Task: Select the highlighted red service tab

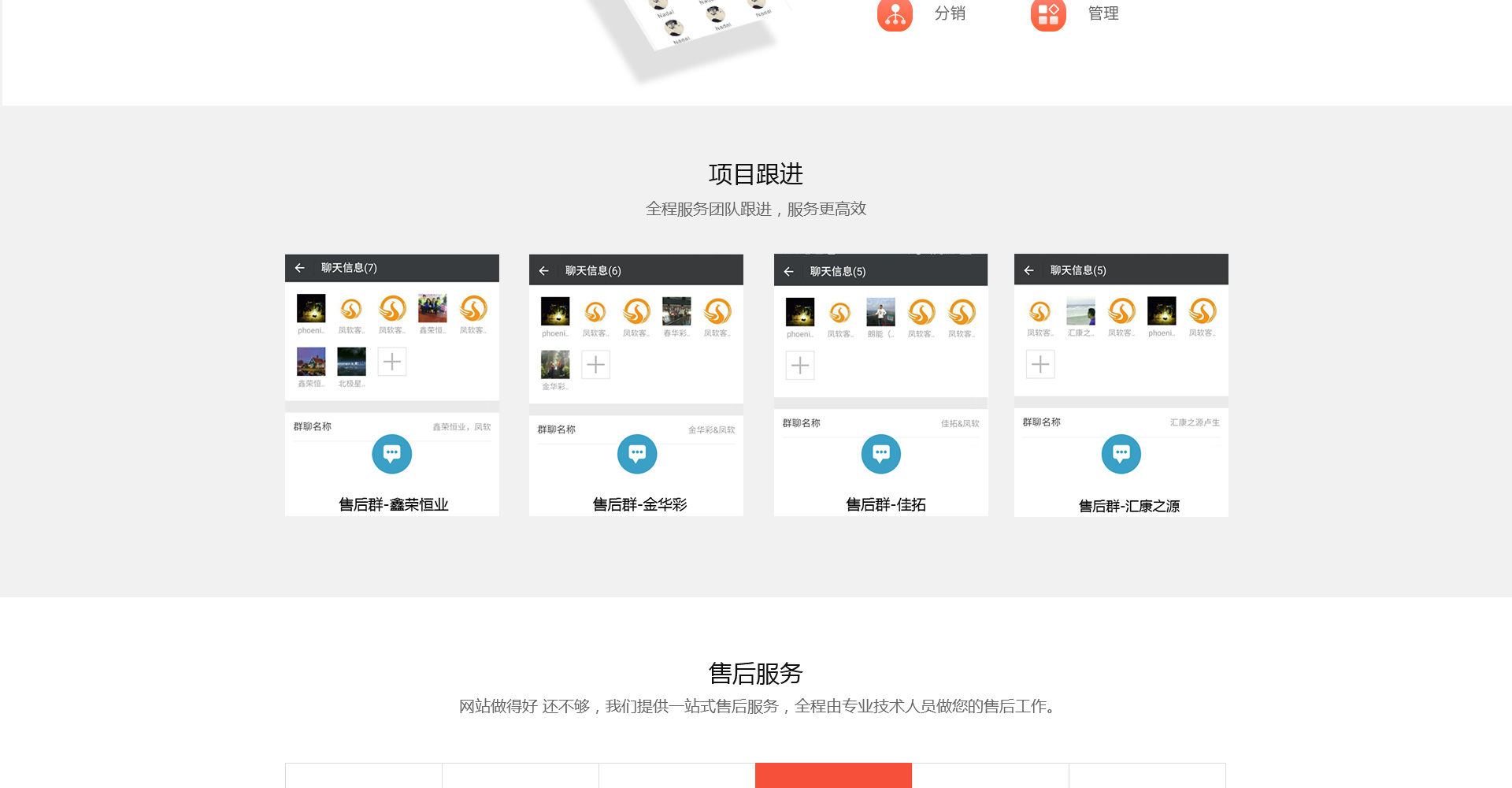Action: (833, 775)
